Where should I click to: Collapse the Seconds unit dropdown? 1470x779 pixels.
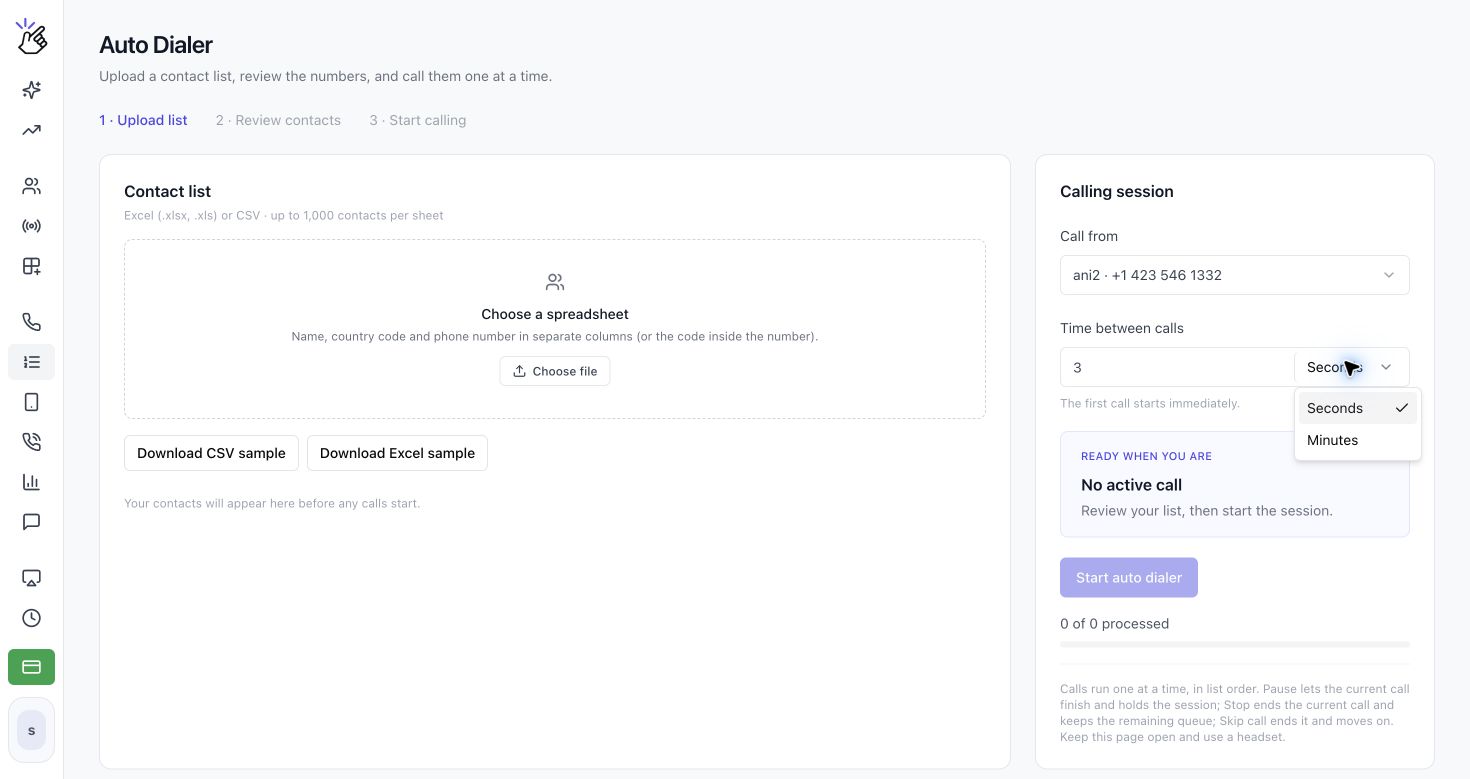click(x=1351, y=367)
